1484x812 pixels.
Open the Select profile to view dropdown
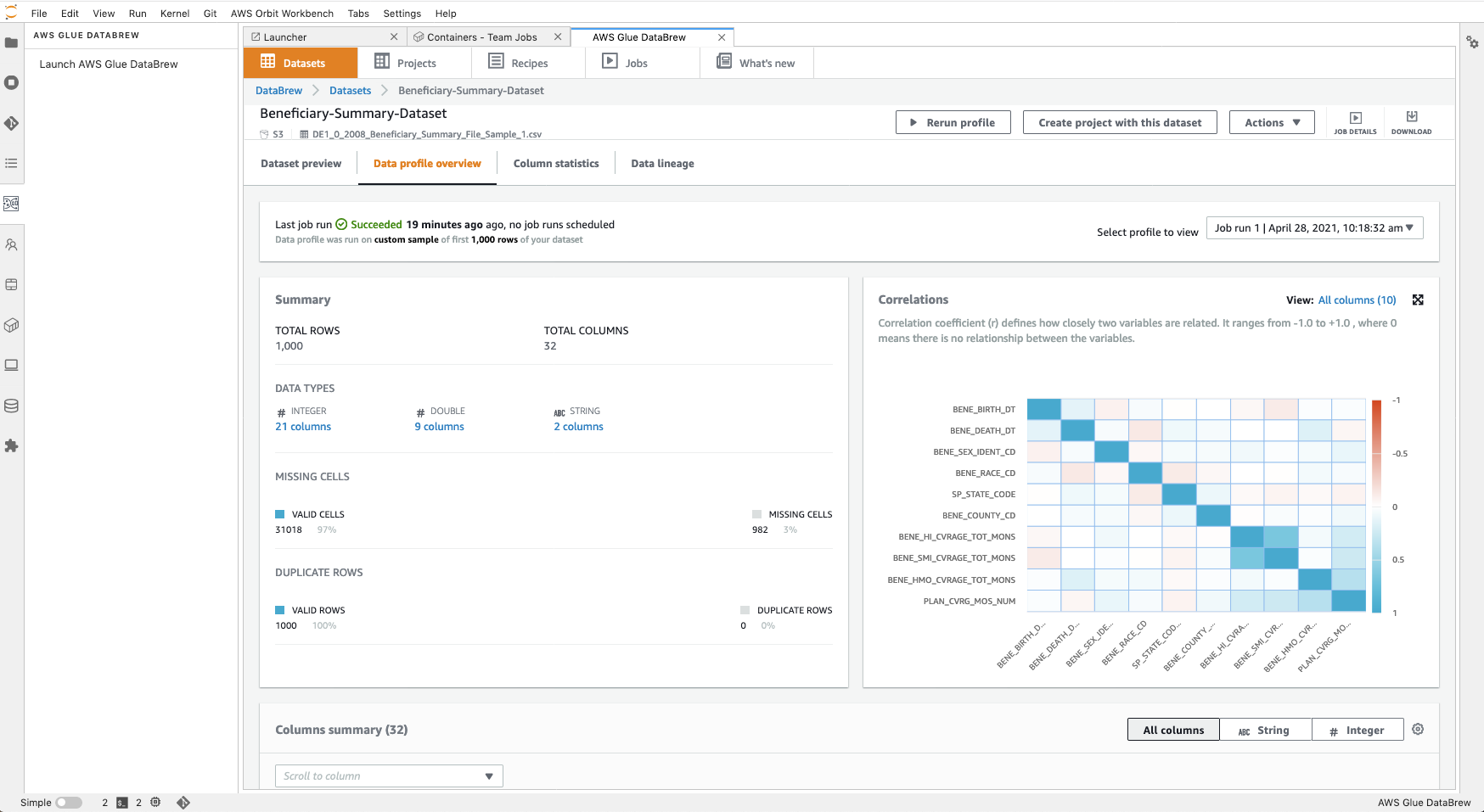point(1314,228)
